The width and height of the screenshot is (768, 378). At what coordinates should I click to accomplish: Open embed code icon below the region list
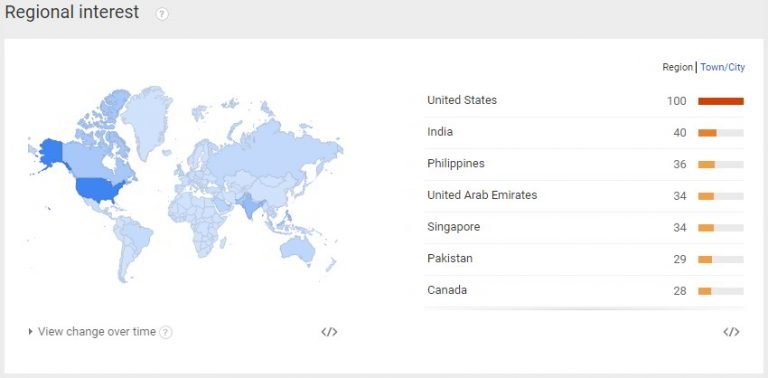click(731, 332)
